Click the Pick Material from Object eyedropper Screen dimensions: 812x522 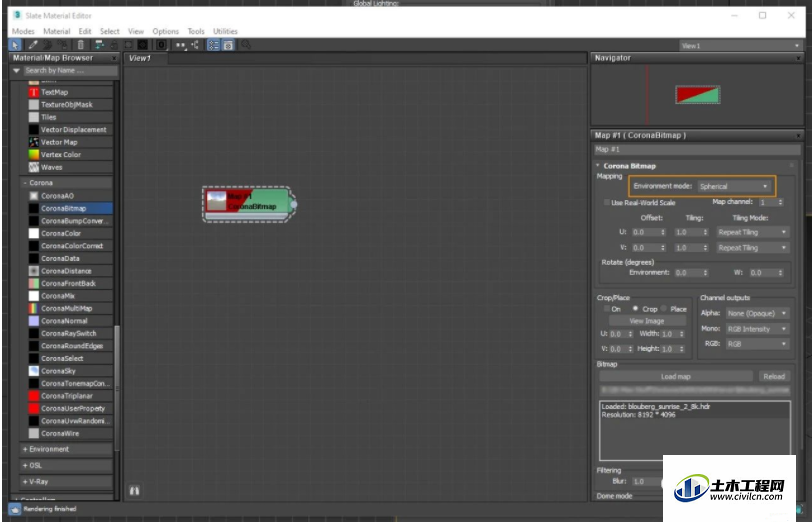pos(33,45)
